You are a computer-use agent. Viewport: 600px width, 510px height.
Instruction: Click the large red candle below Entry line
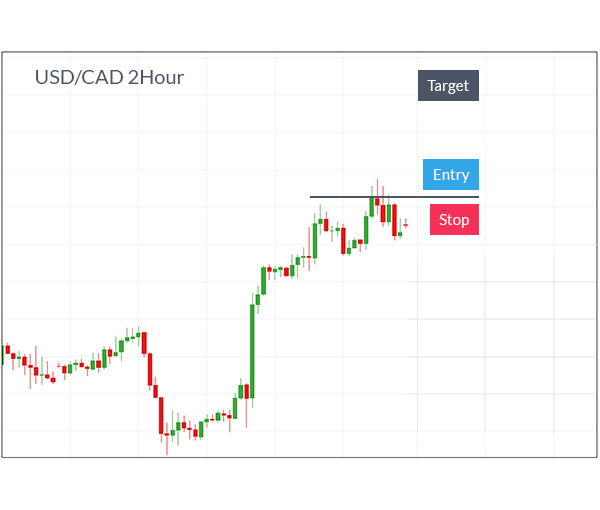[395, 220]
